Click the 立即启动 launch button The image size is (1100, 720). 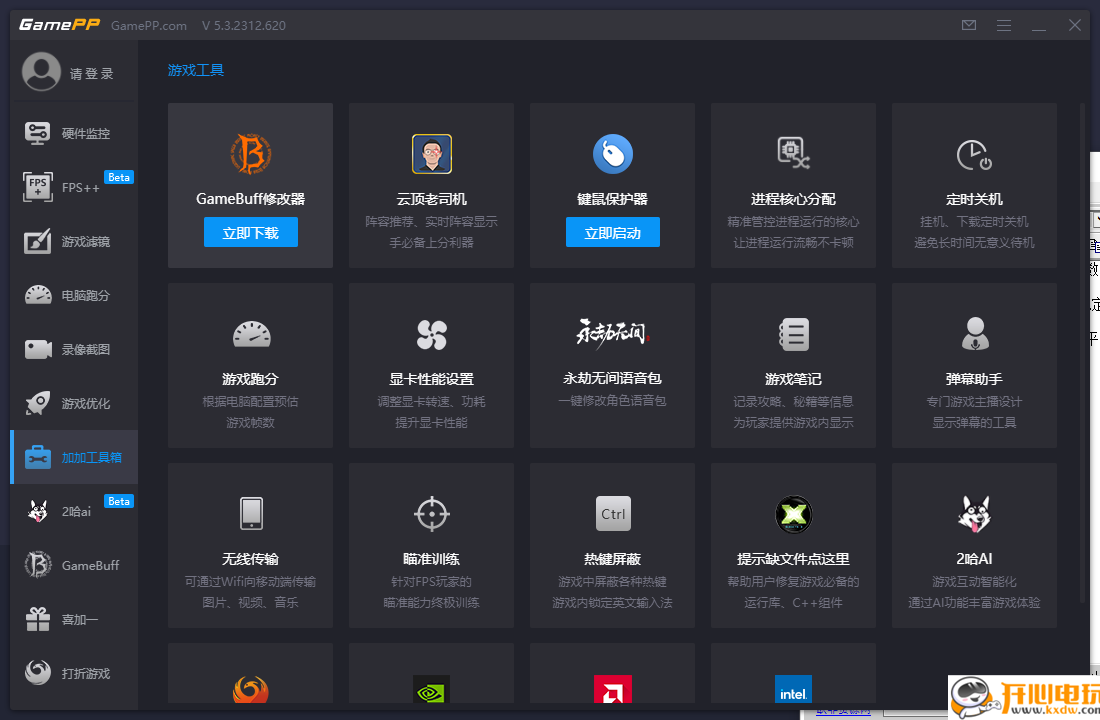click(x=612, y=232)
